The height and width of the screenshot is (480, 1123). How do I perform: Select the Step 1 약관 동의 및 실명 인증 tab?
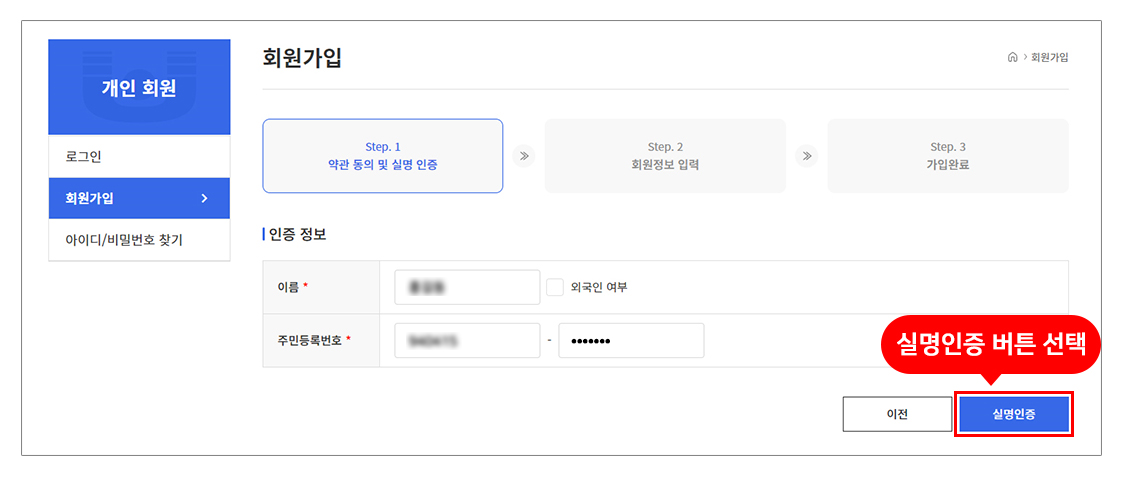pyautogui.click(x=383, y=156)
